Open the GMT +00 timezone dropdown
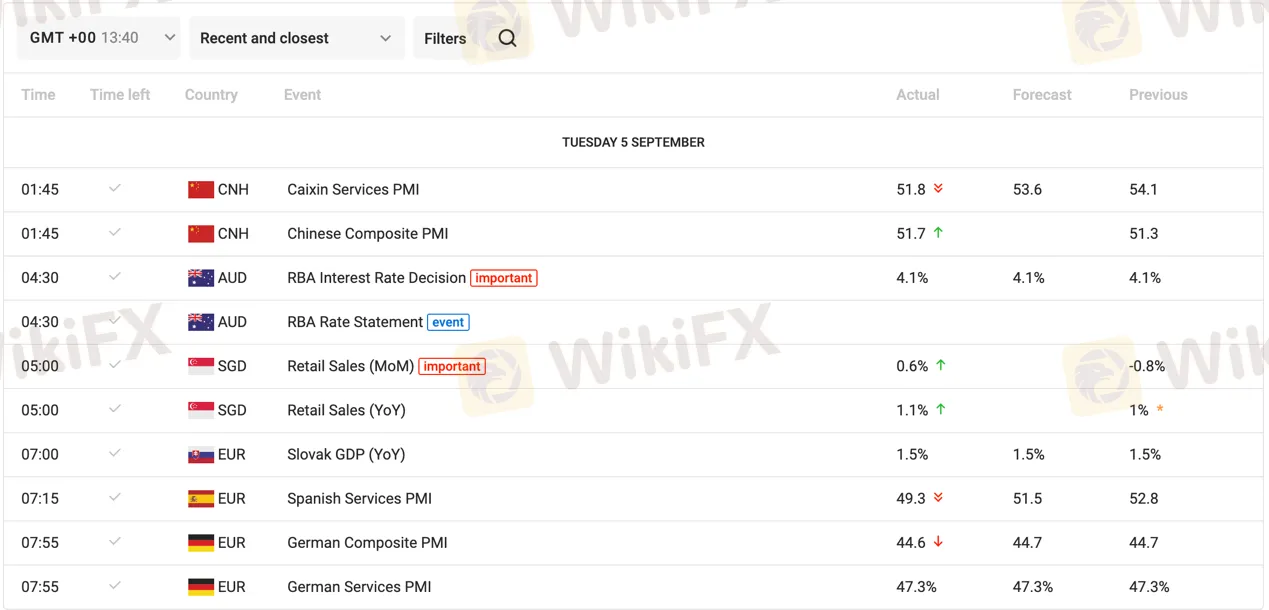Image resolution: width=1269 pixels, height=610 pixels. tap(98, 38)
